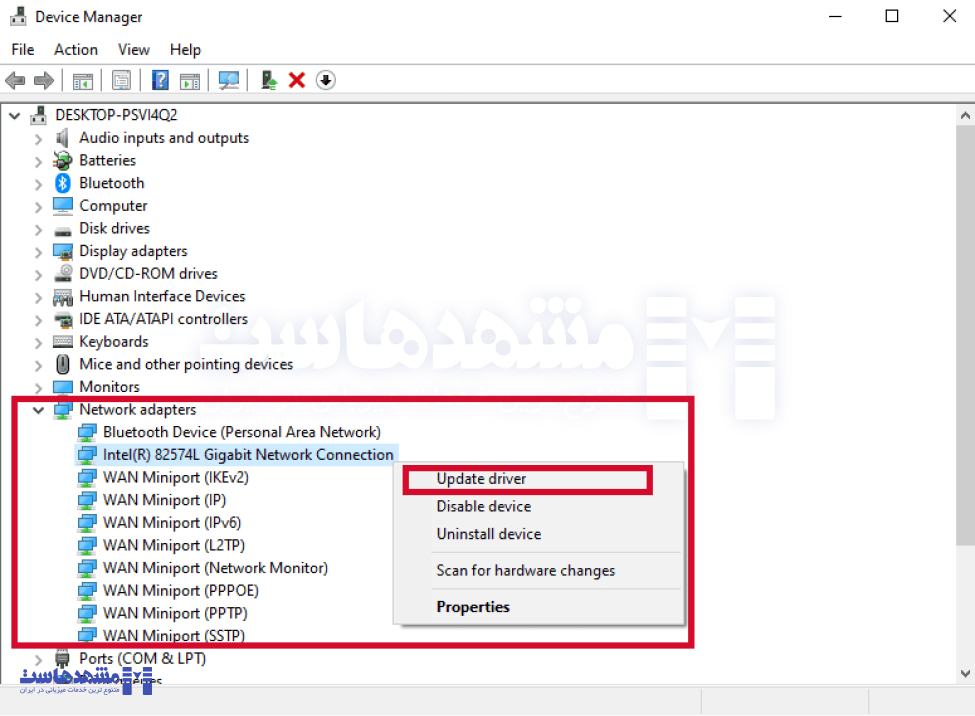Click the Back arrow toolbar icon
Image resolution: width=975 pixels, height=716 pixels.
click(15, 80)
